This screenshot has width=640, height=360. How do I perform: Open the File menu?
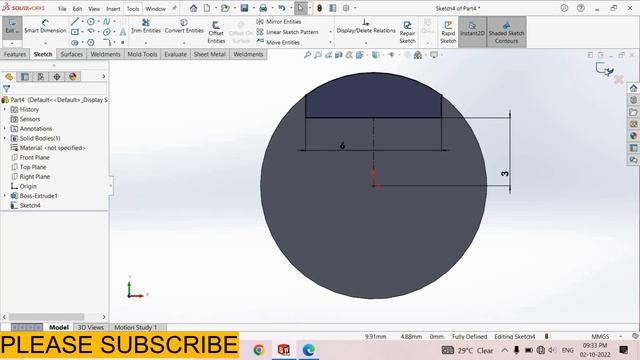point(62,9)
